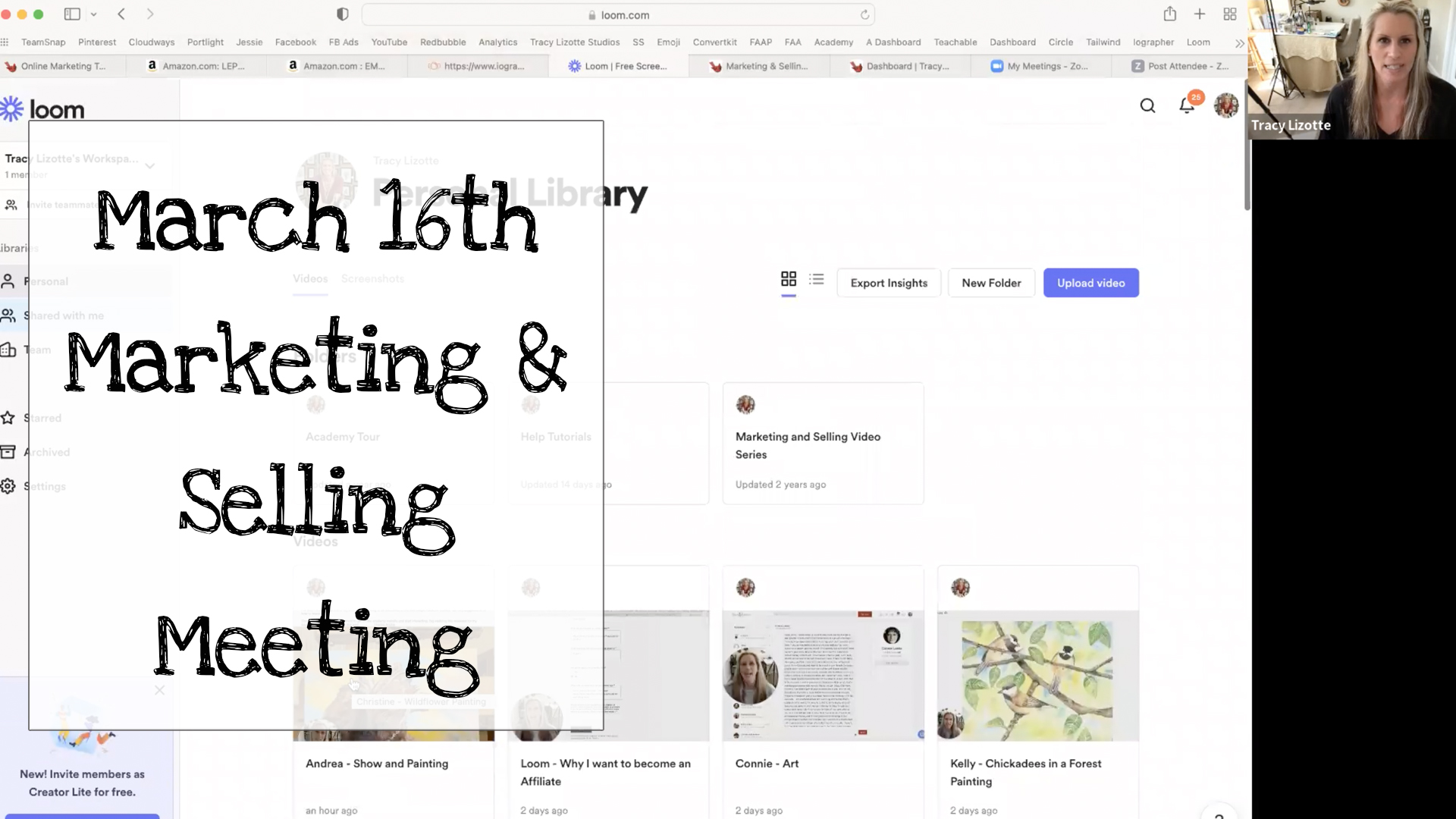The image size is (1456, 819).
Task: Switch to Post Attendee tab
Action: 1180,66
